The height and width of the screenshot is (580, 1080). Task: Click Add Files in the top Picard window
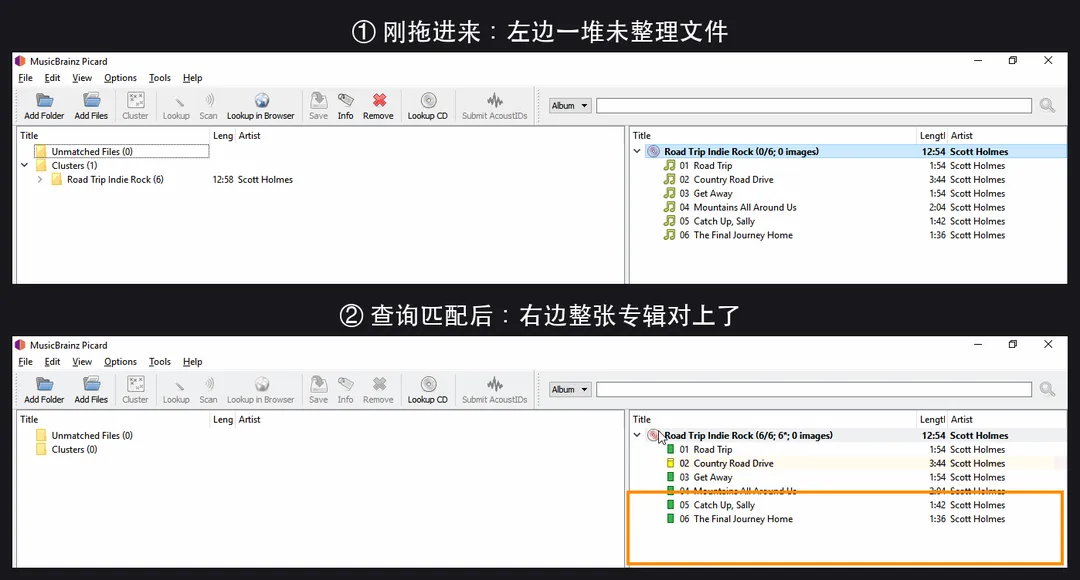click(x=91, y=106)
